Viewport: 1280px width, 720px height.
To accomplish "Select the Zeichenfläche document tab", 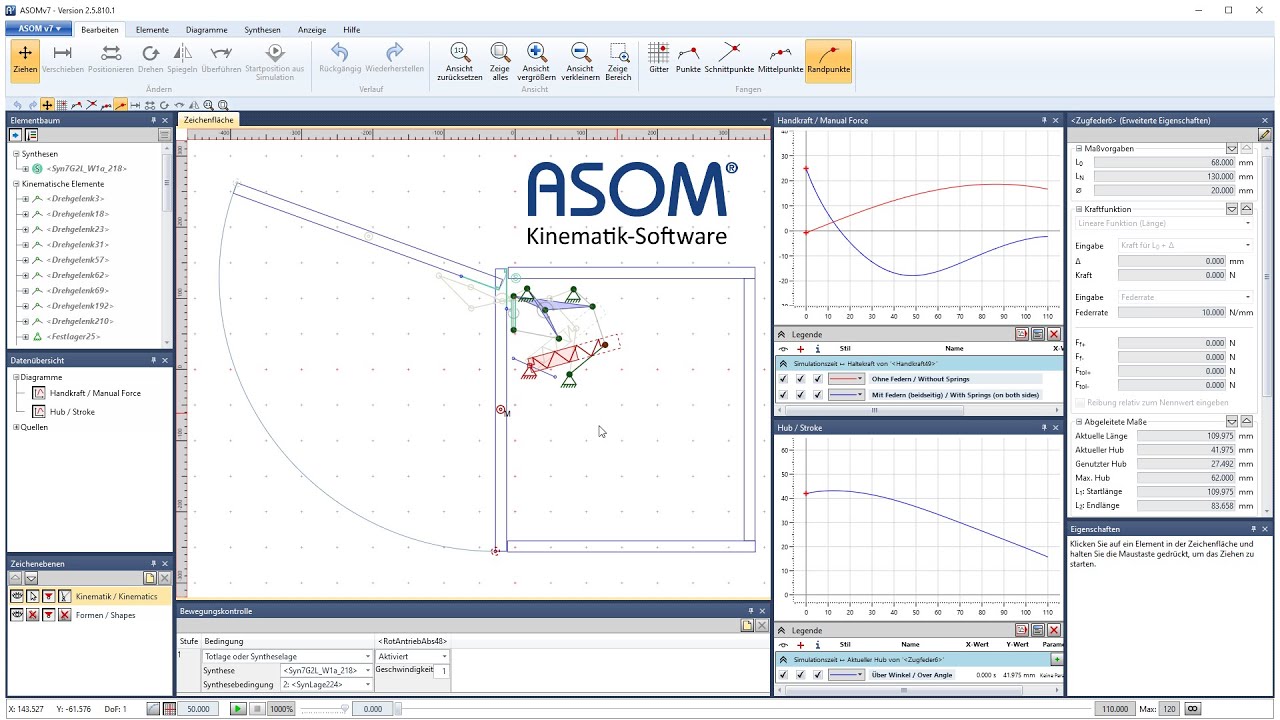I will (209, 120).
